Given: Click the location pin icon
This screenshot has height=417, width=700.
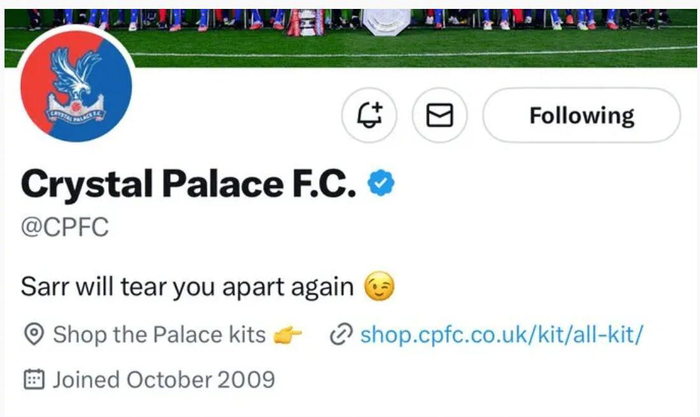Looking at the screenshot, I should coord(33,335).
